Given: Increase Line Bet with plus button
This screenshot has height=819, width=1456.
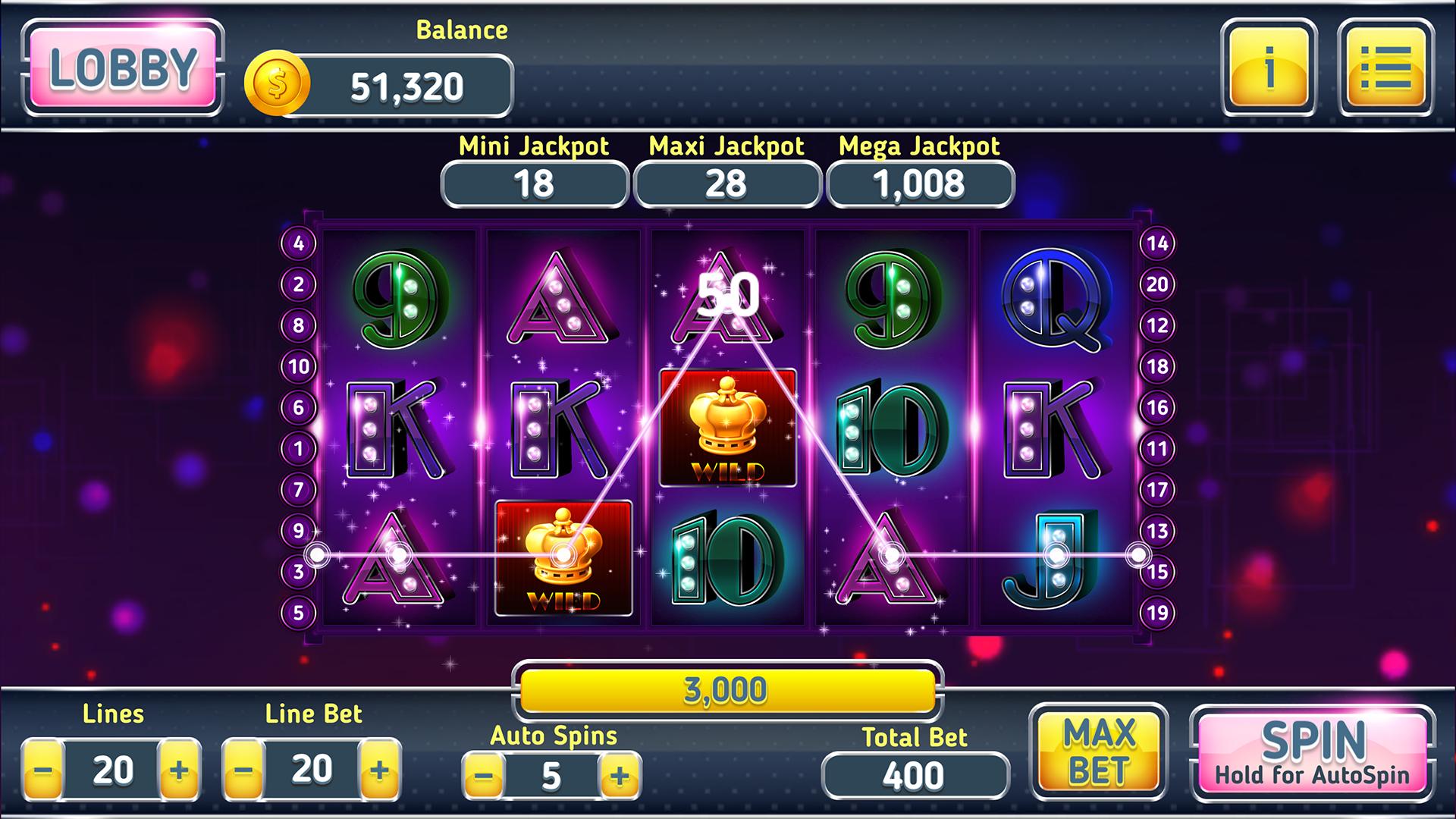Looking at the screenshot, I should point(379,770).
